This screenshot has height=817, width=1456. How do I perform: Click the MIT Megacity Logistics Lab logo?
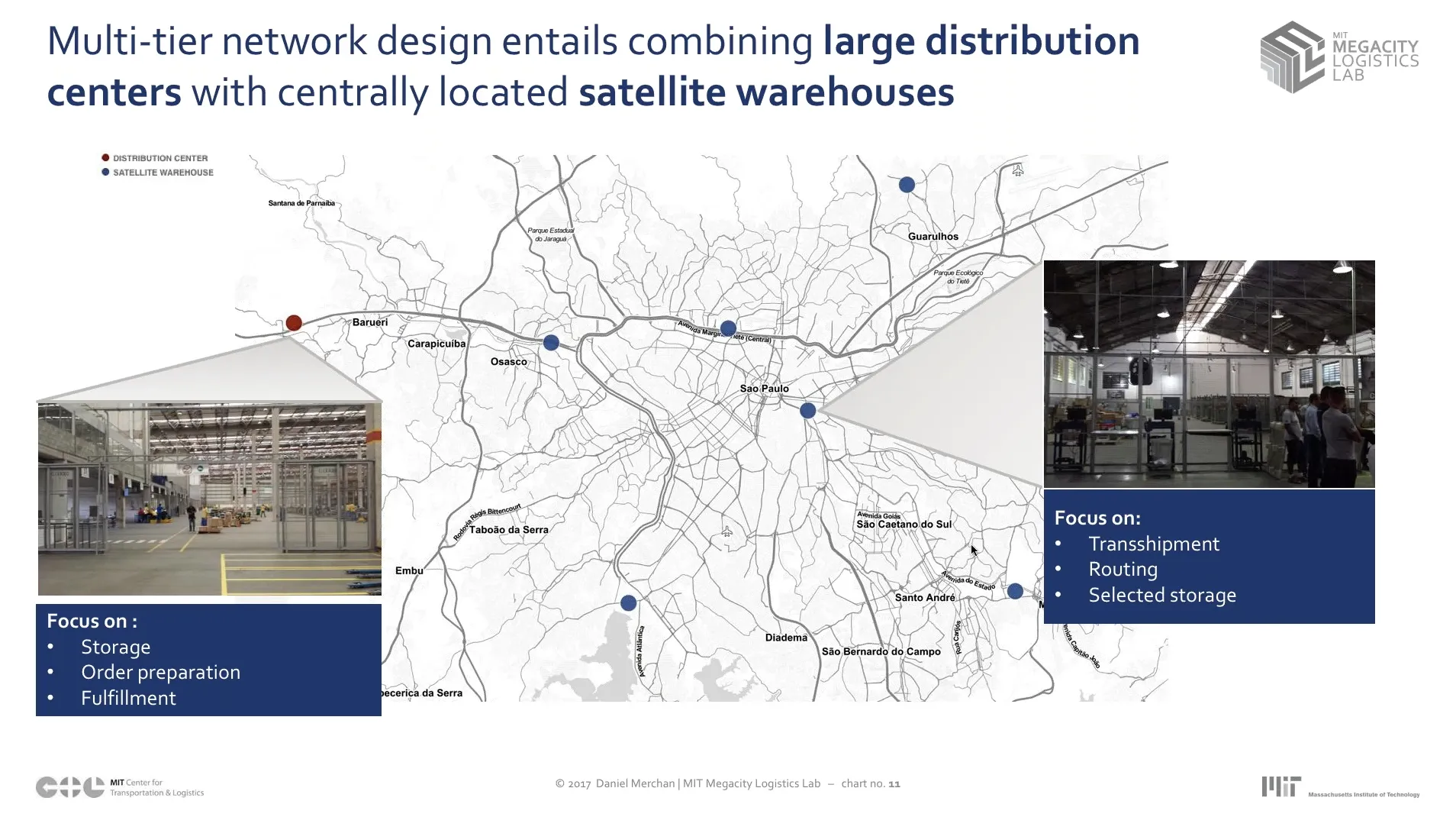click(x=1339, y=57)
